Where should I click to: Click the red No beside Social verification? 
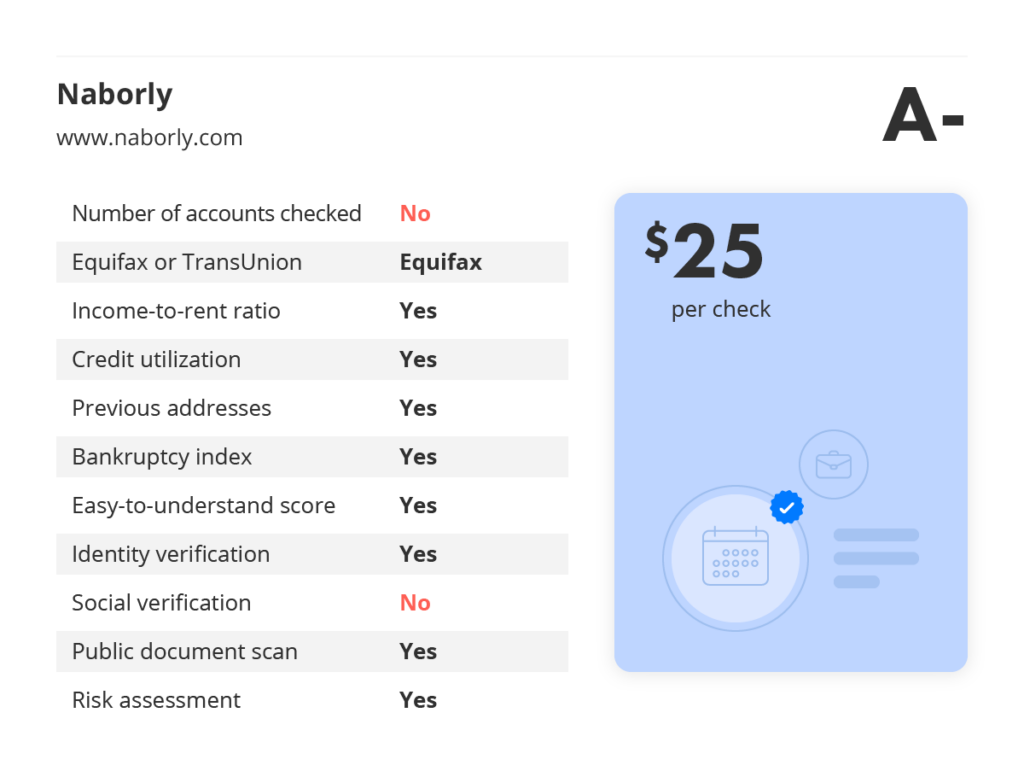pyautogui.click(x=415, y=603)
